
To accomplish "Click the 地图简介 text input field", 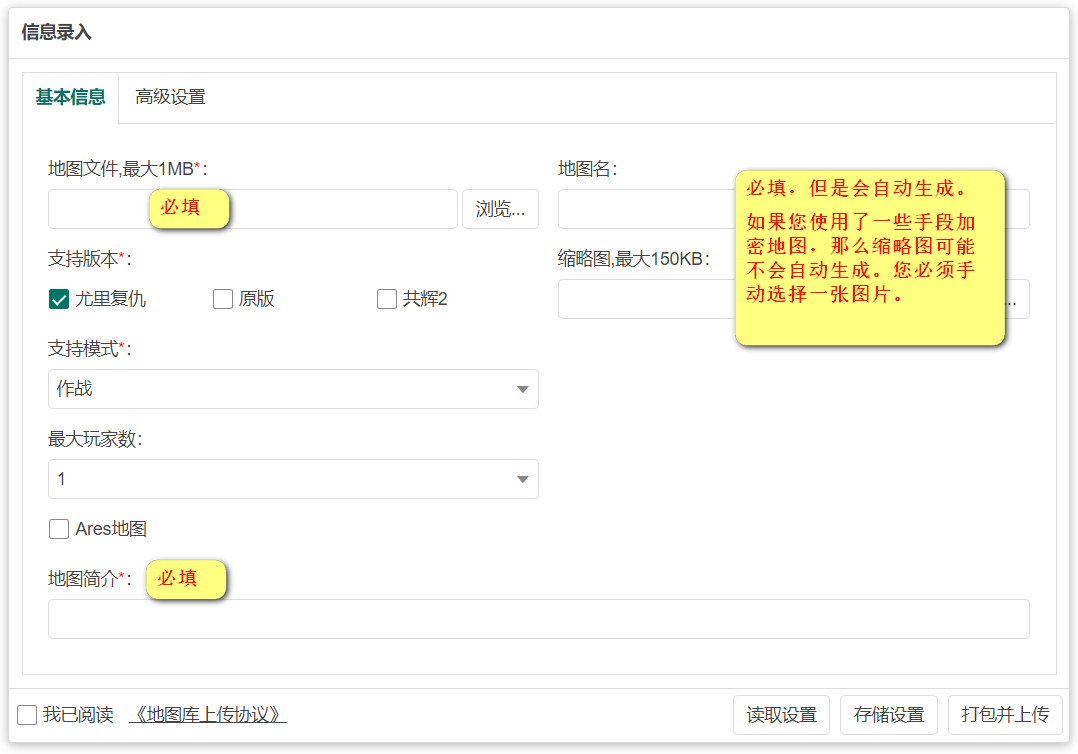I will [538, 619].
